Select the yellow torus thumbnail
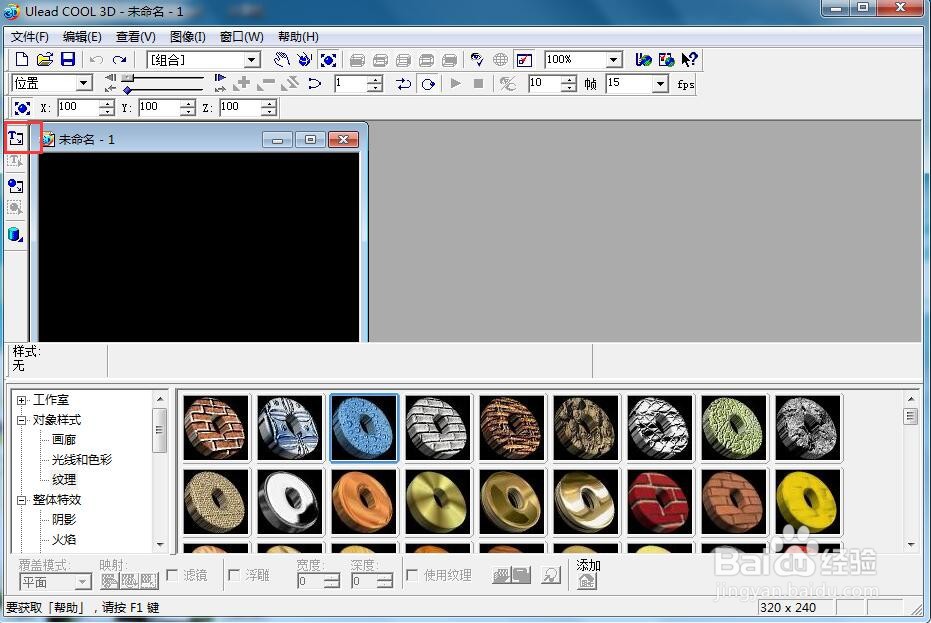Viewport: 931px width, 623px height. [x=808, y=502]
